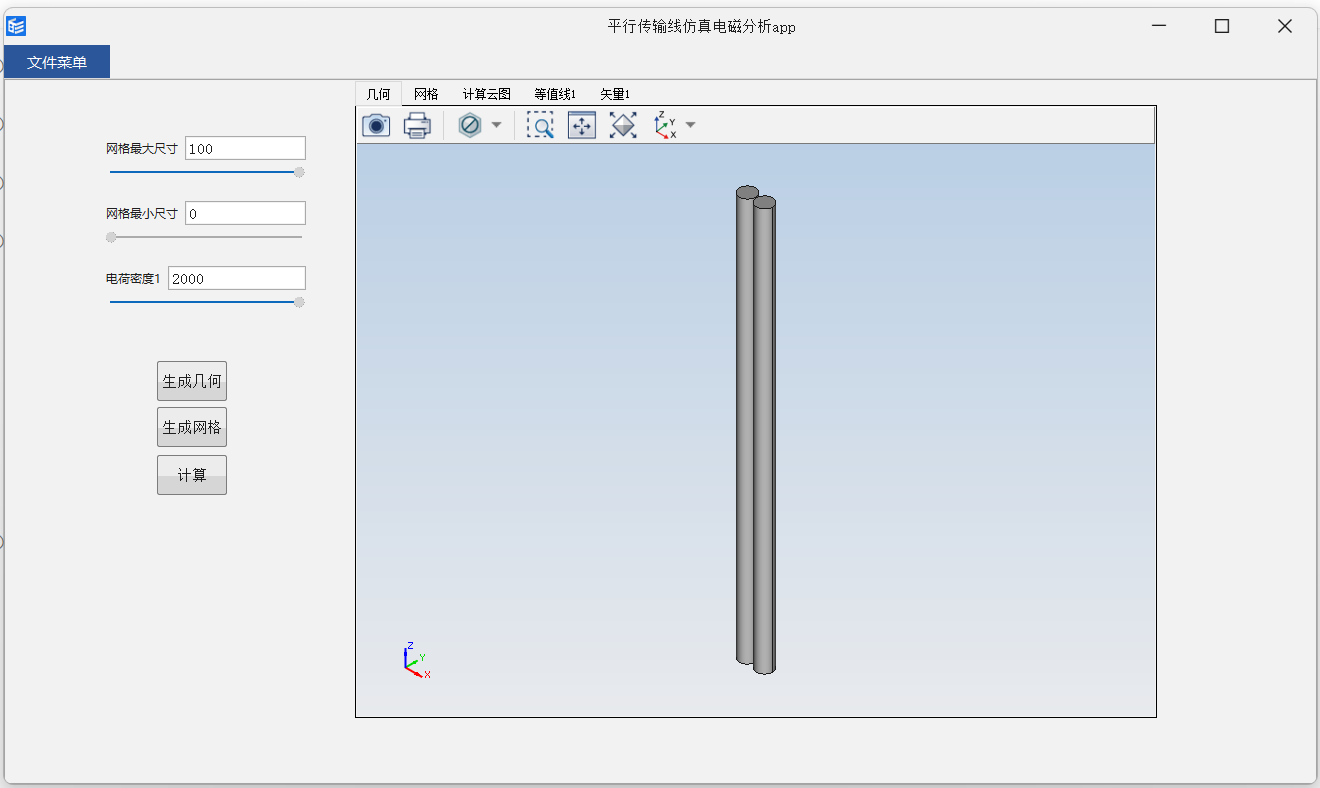The width and height of the screenshot is (1320, 788).
Task: Switch to the 等值线1 tab
Action: pyautogui.click(x=555, y=94)
